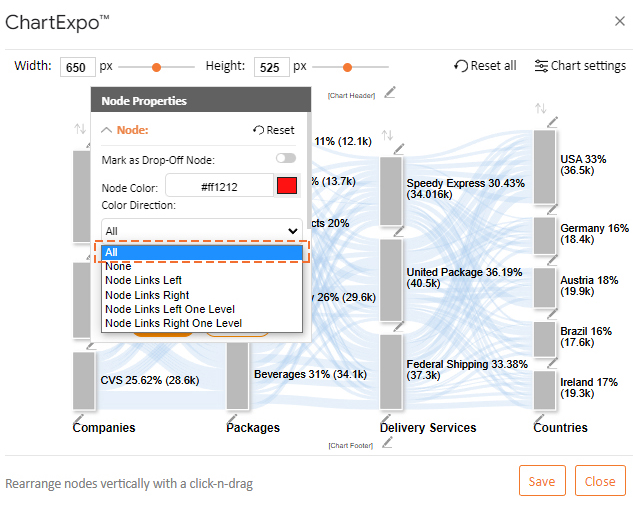
Task: Click the Save button
Action: point(542,481)
